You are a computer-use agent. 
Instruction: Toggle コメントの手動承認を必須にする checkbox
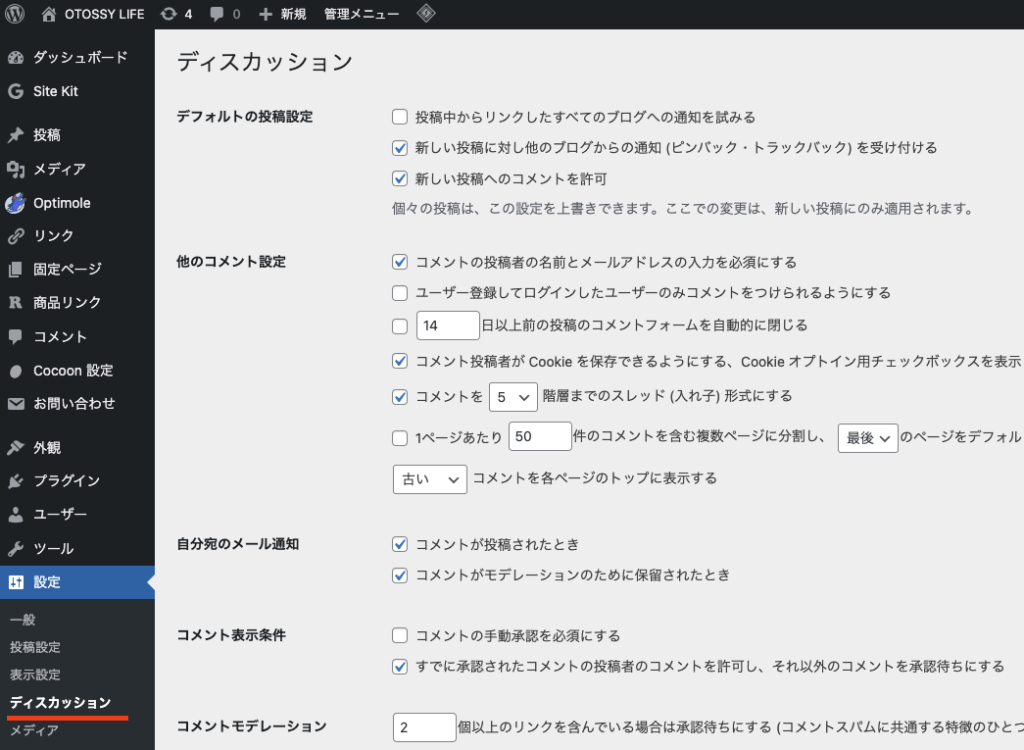point(400,635)
